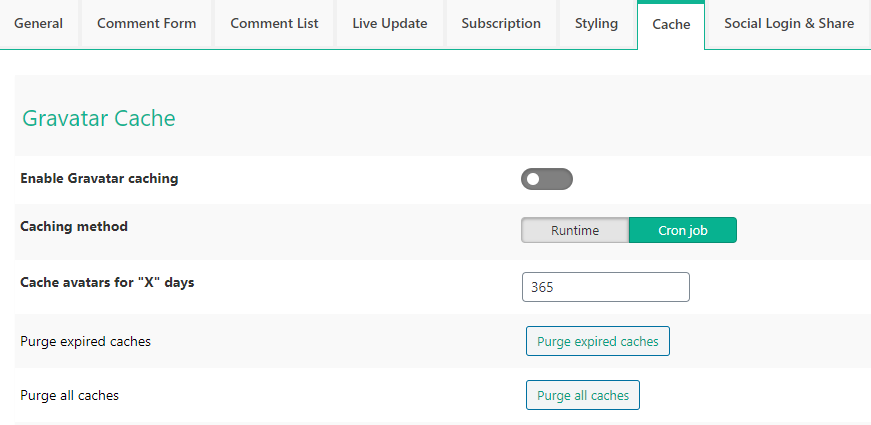The height and width of the screenshot is (425, 871).
Task: Enable the Gravatar caching toggle switch
Action: point(546,179)
